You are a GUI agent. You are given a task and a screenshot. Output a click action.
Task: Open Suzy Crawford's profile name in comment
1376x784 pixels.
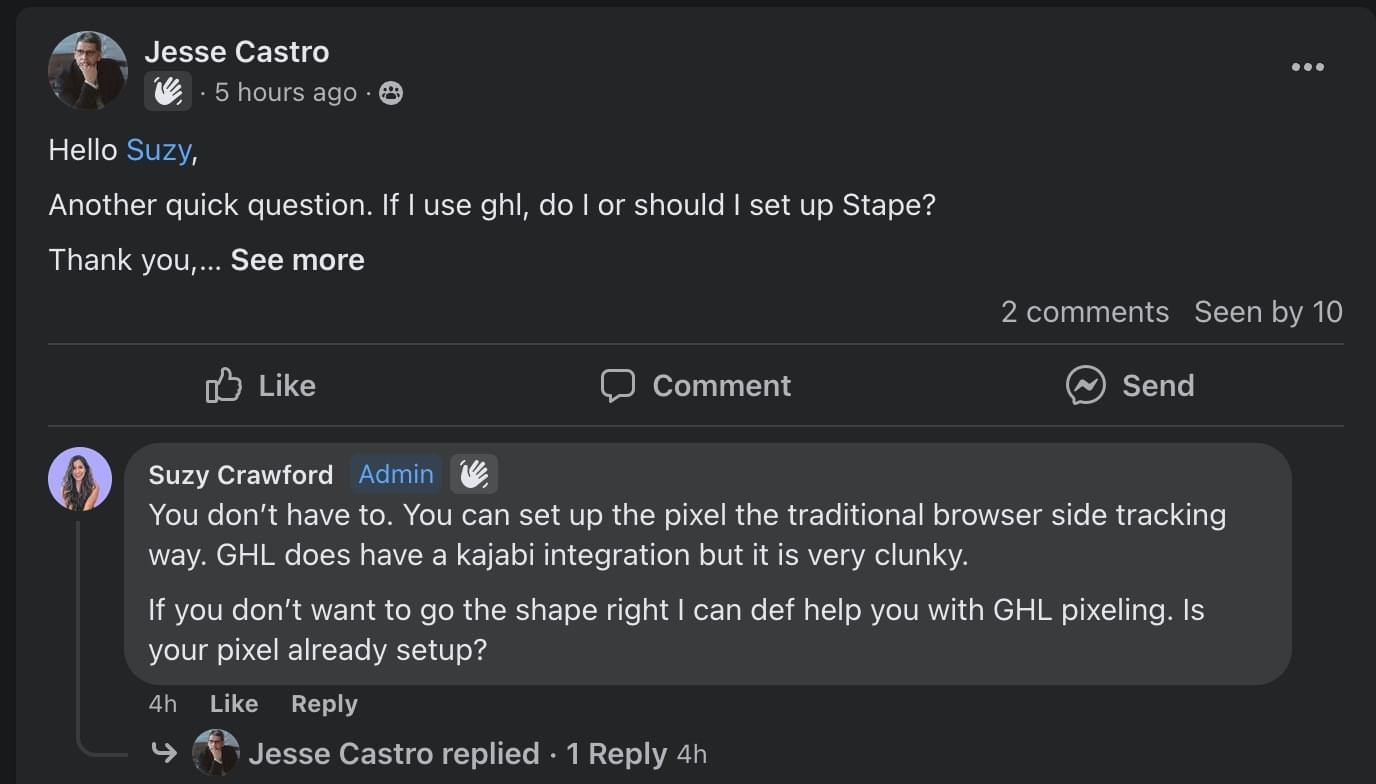pos(240,475)
